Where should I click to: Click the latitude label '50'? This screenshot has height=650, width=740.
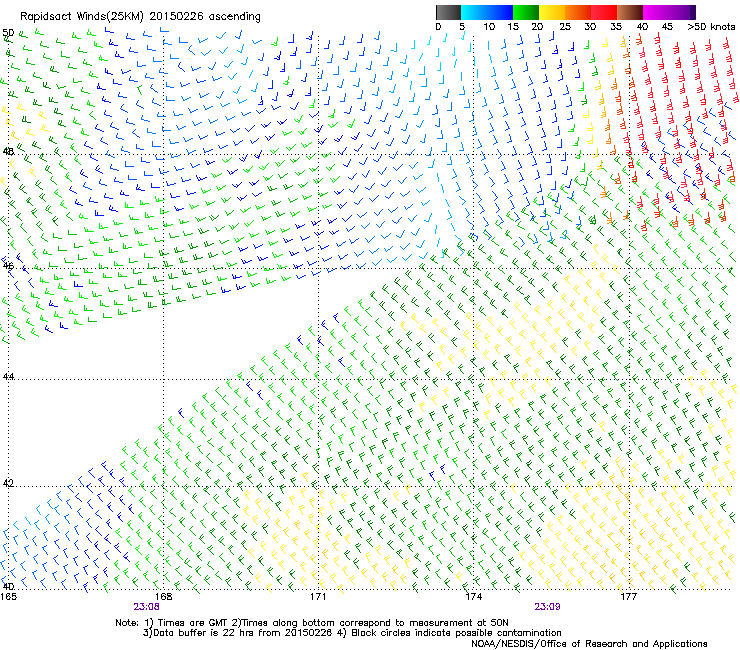[x=8, y=33]
